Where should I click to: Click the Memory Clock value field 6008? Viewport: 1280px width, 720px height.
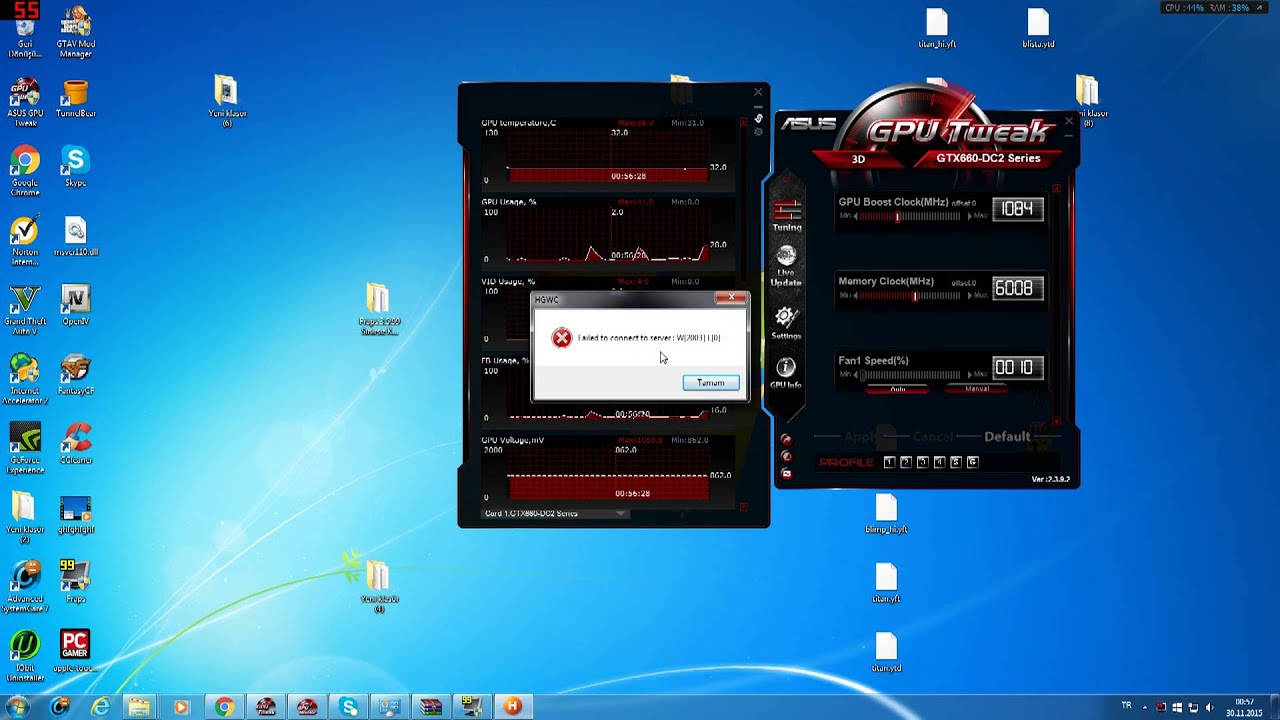pyautogui.click(x=1018, y=288)
